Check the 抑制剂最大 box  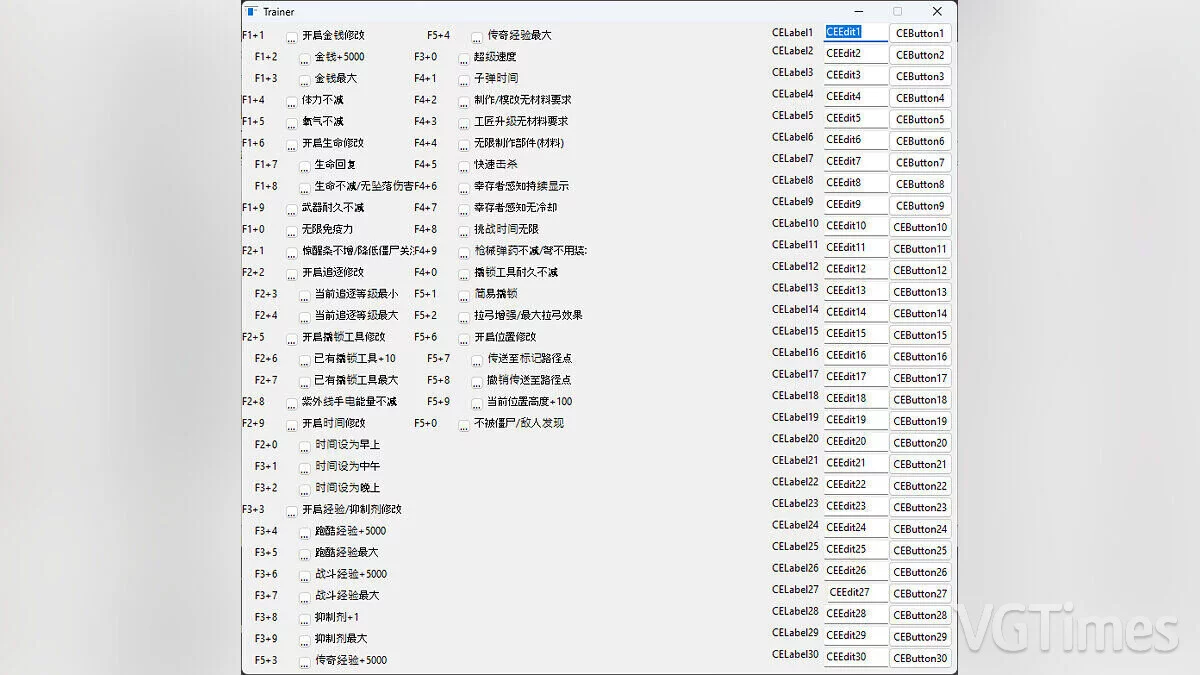coord(305,641)
